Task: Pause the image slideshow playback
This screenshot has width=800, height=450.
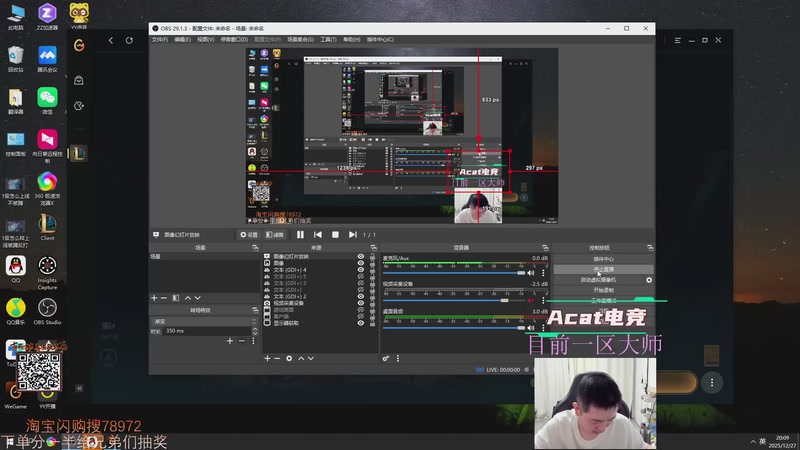Action: point(300,235)
